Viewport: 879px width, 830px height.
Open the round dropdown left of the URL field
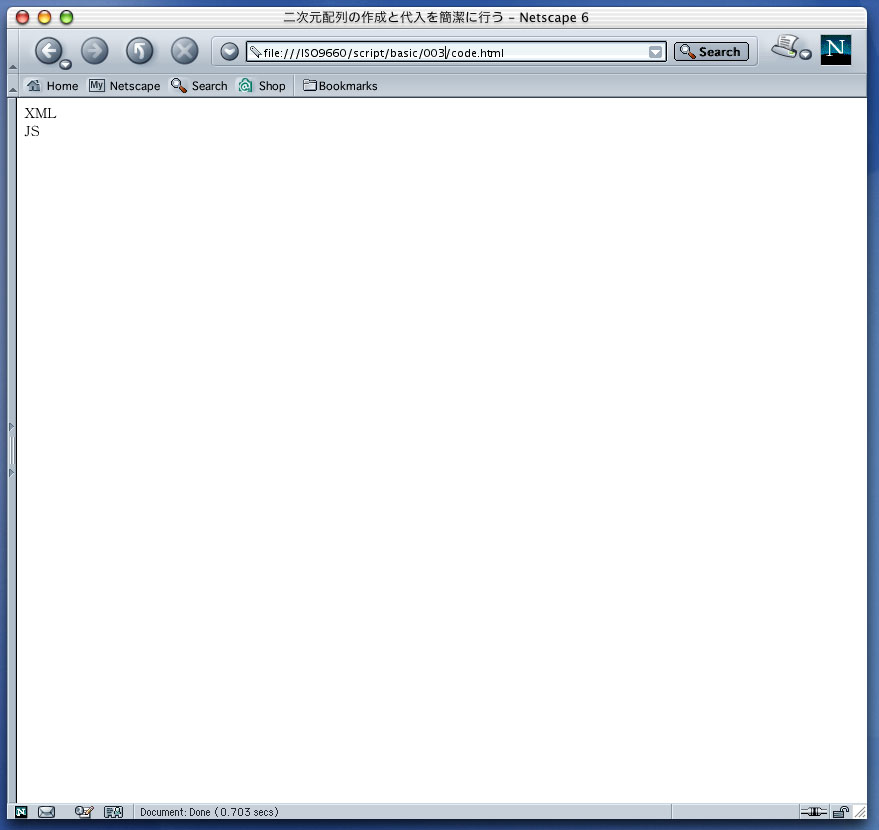click(x=229, y=52)
